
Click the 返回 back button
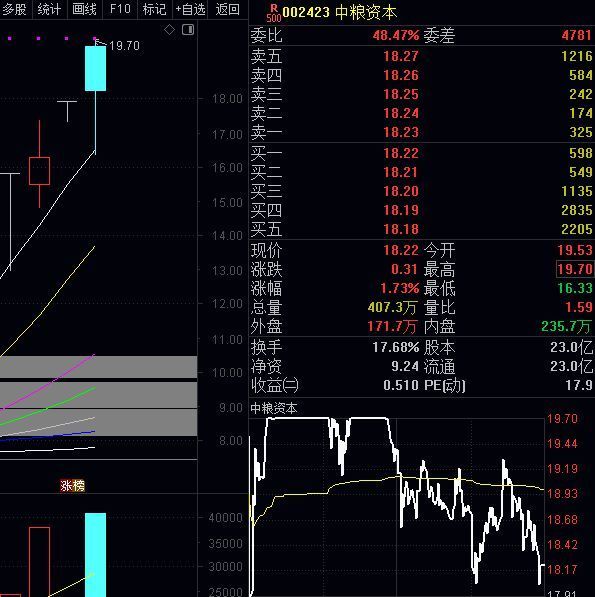pos(227,9)
